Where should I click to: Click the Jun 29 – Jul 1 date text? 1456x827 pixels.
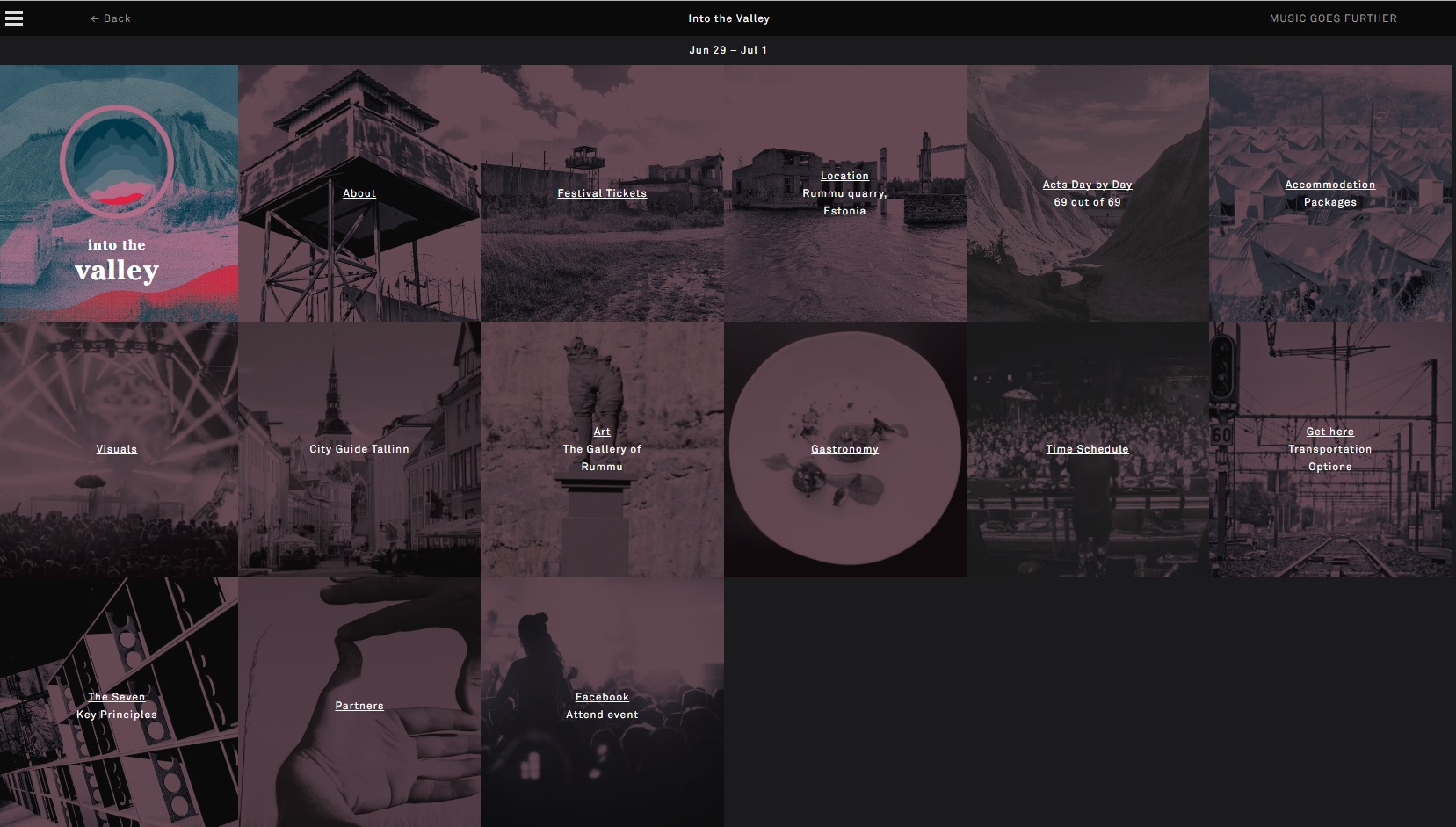pos(728,50)
